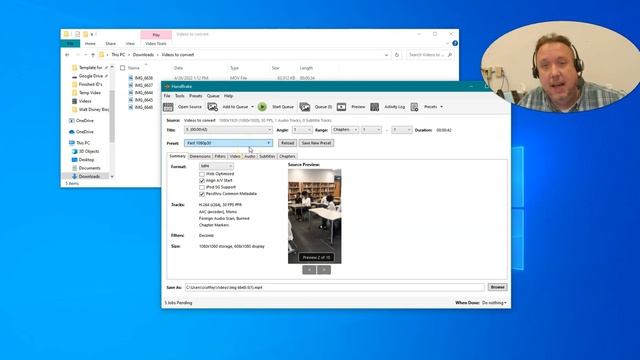Click the previous preview arrow button
Screen dimensions: 640x360
309,270
